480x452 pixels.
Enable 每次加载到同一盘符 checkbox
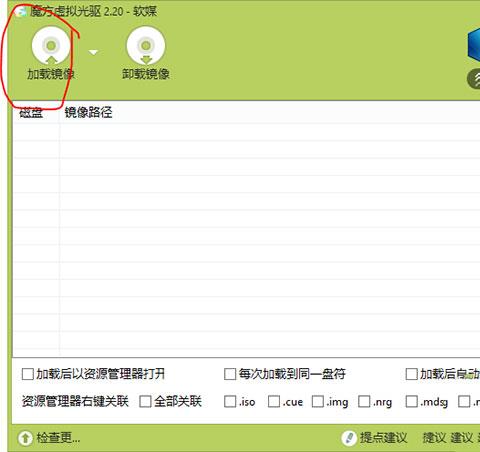click(230, 374)
